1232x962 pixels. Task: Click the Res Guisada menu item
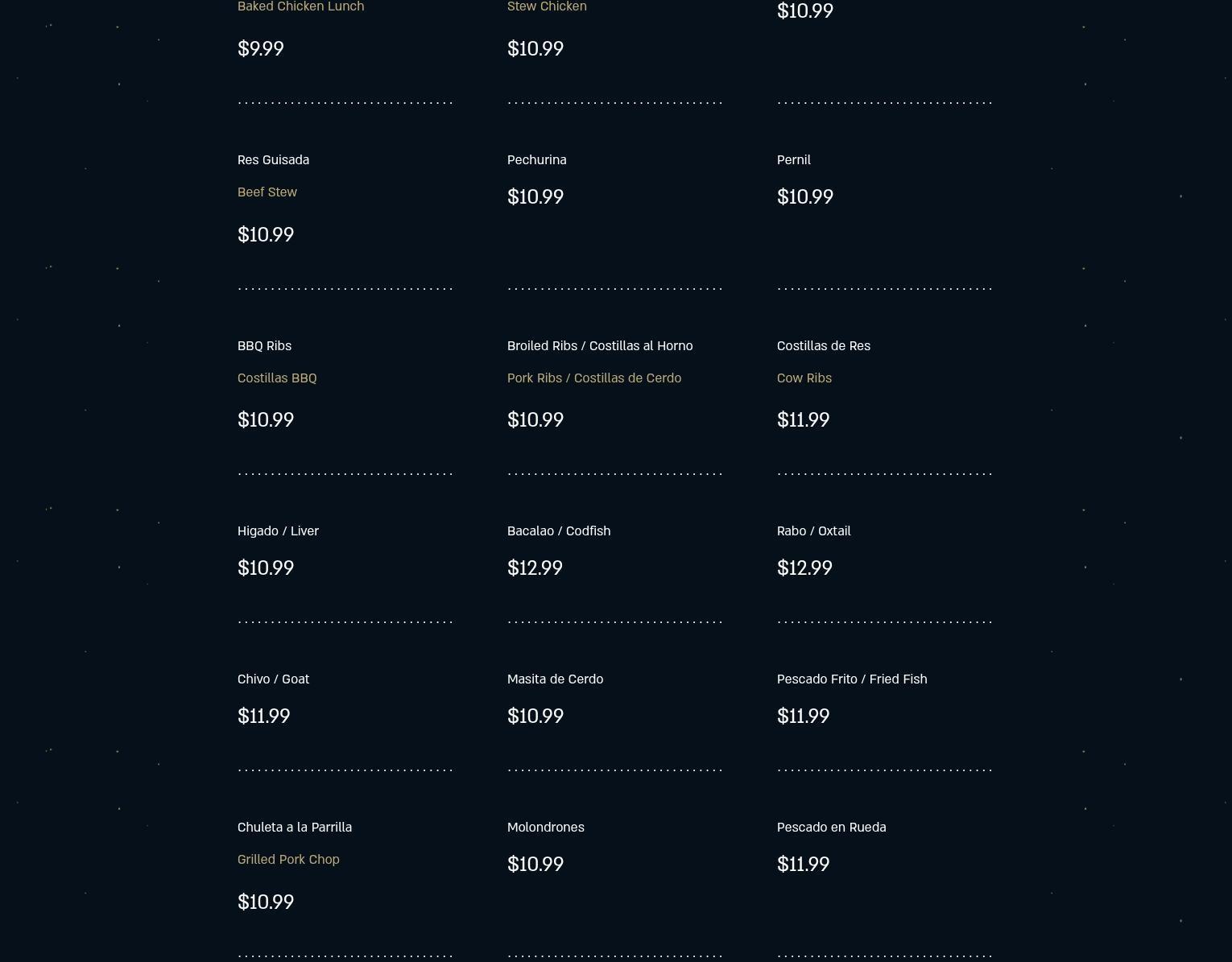point(273,159)
